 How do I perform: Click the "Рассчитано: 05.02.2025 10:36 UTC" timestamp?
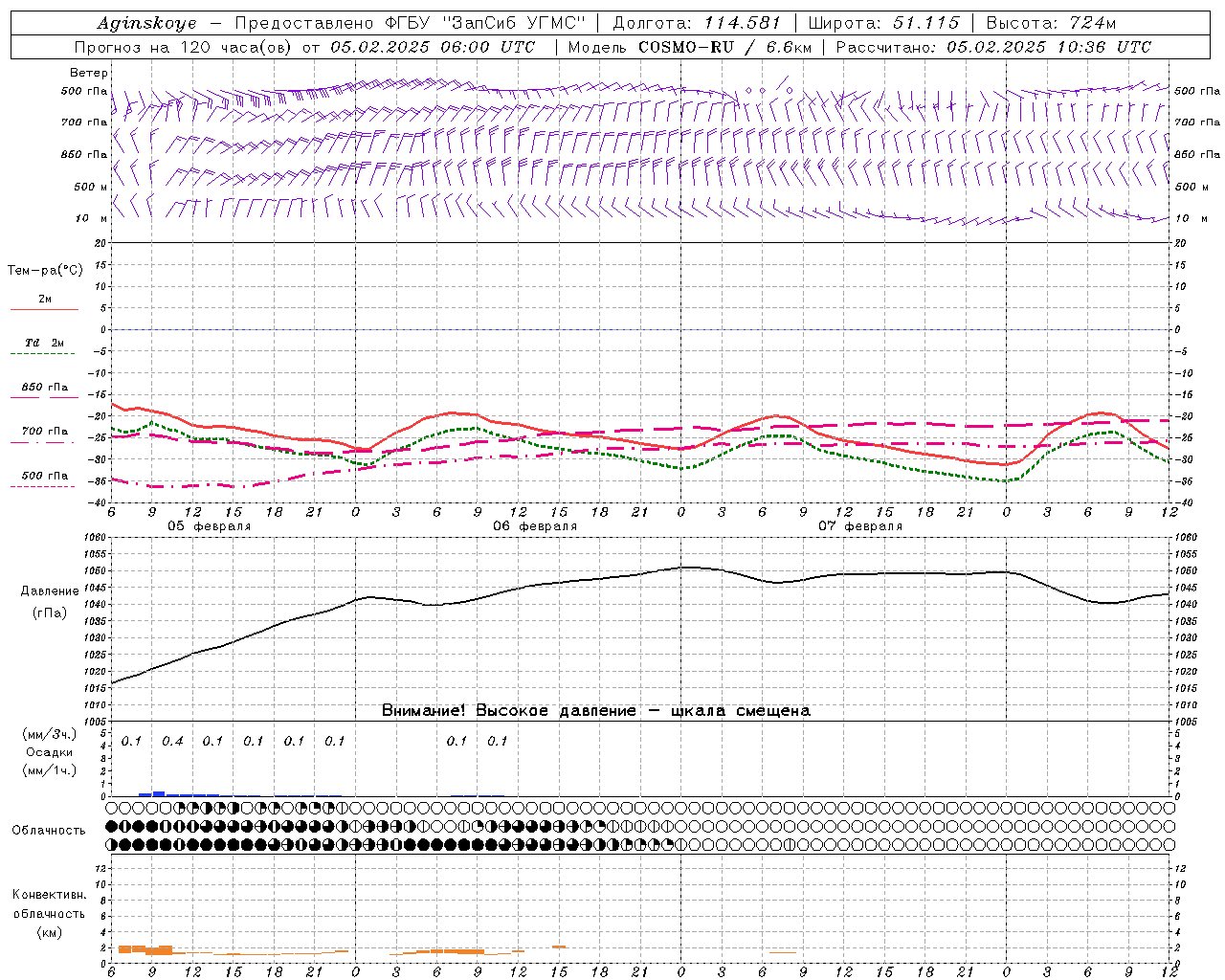point(993,47)
